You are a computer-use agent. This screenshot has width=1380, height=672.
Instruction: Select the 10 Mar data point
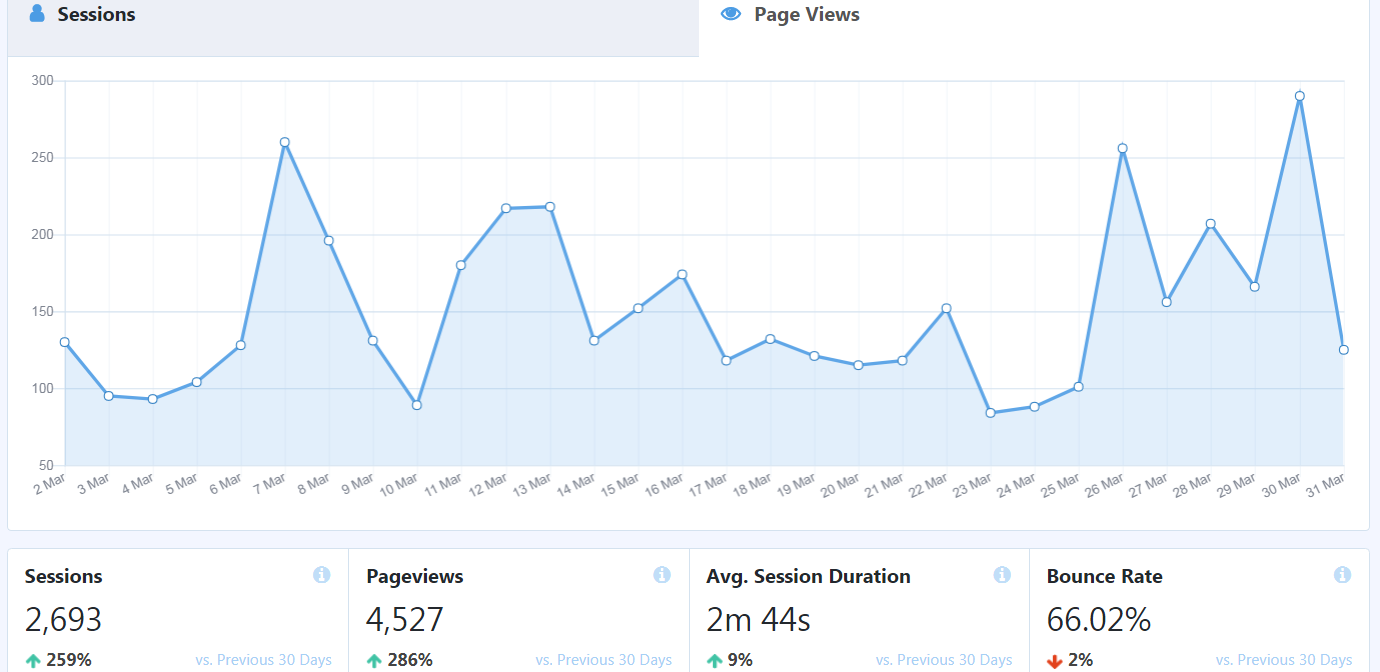[x=417, y=405]
